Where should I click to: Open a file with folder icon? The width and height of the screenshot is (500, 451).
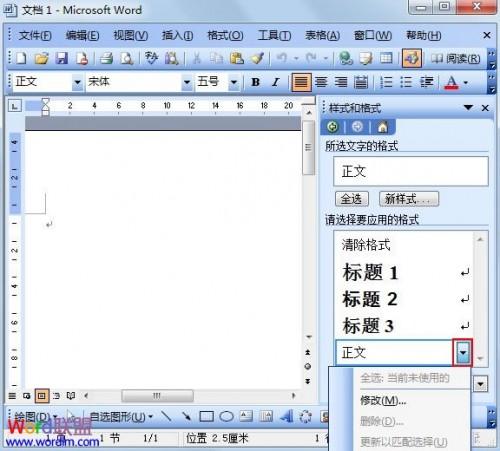(x=42, y=59)
